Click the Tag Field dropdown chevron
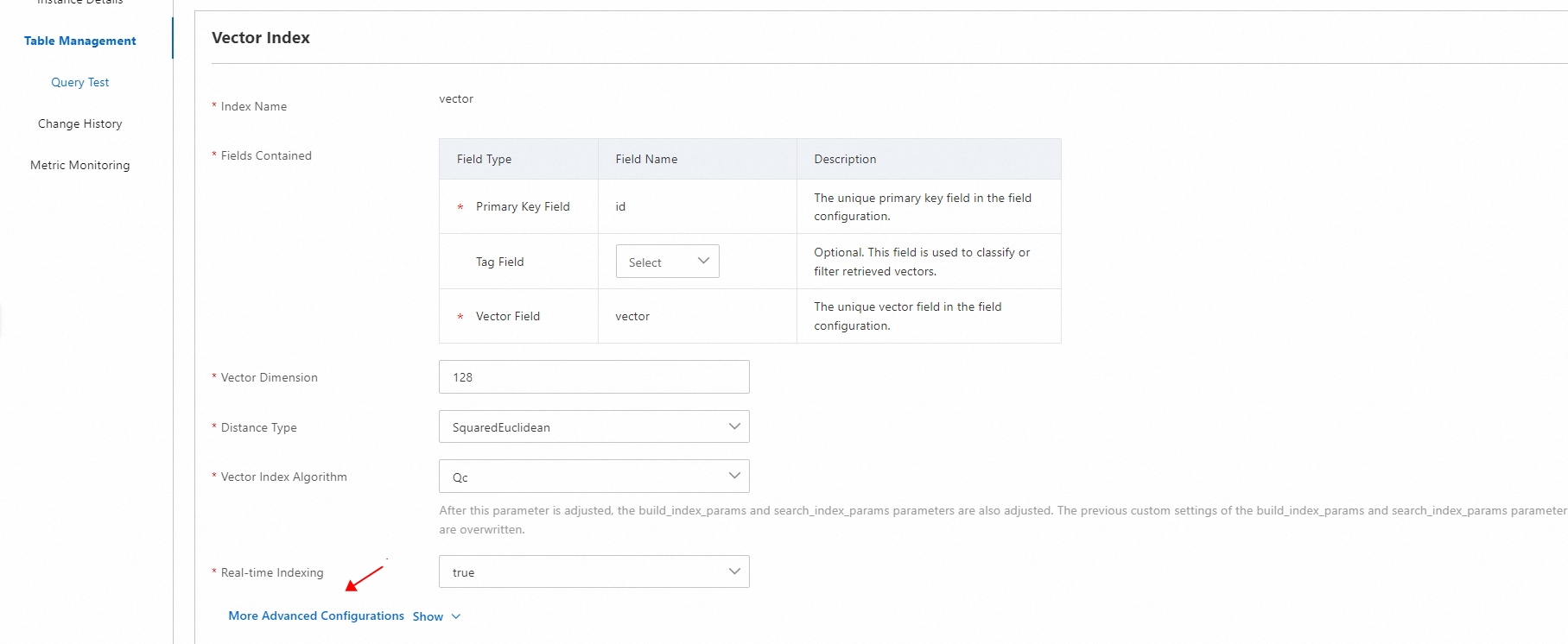This screenshot has width=1568, height=644. [x=703, y=261]
